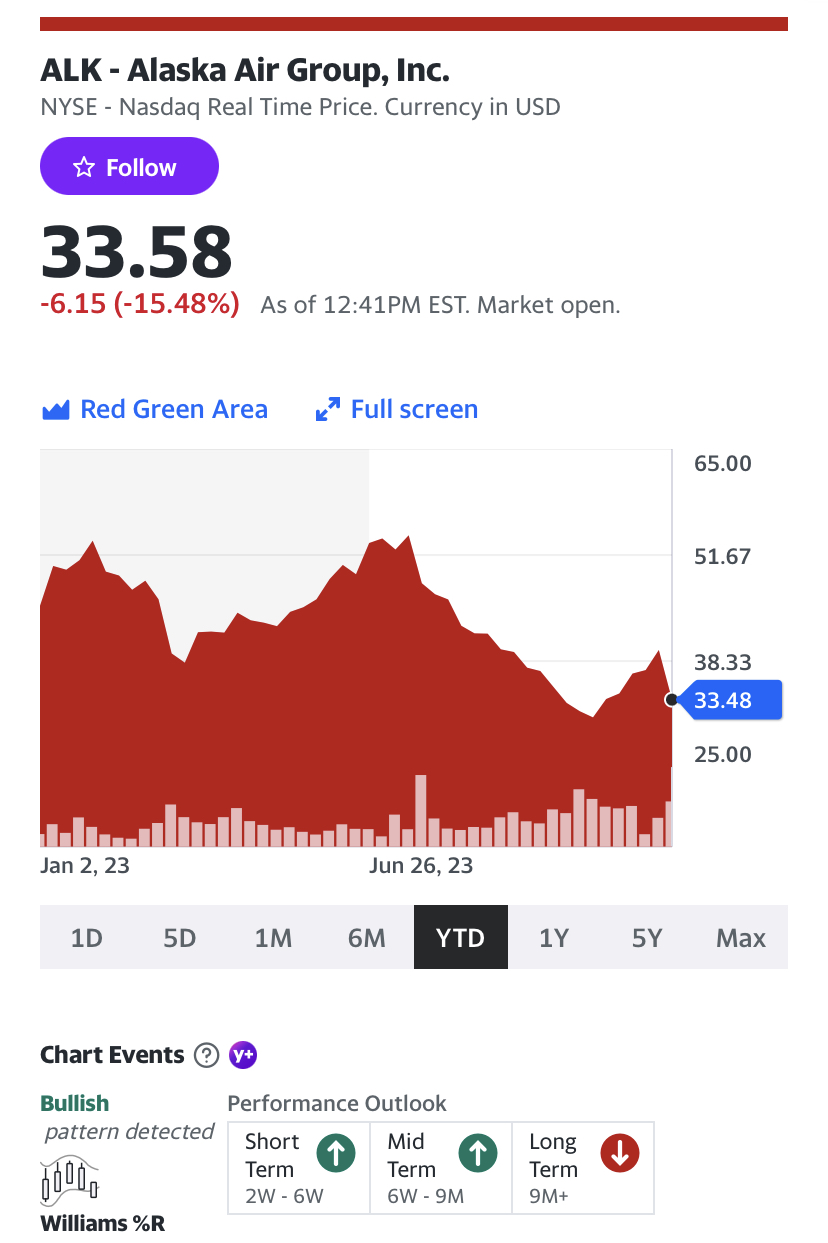This screenshot has width=828, height=1243.
Task: Select the YTD time range tab
Action: (461, 937)
